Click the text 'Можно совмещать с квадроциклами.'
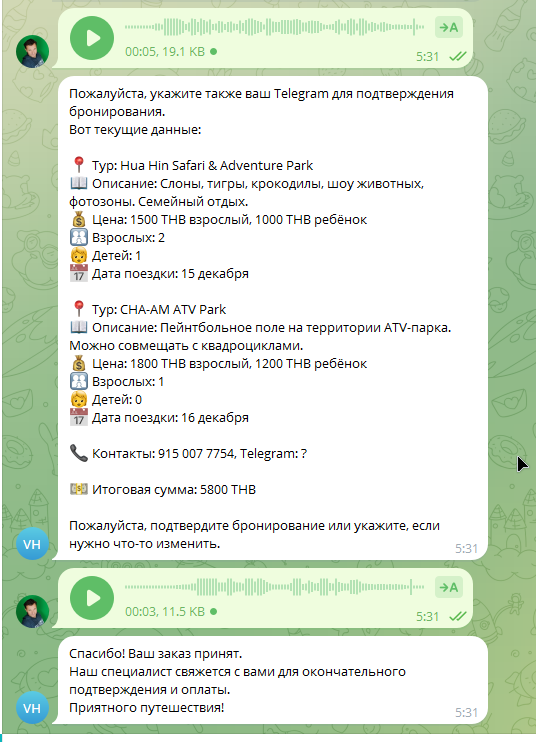 (x=186, y=346)
